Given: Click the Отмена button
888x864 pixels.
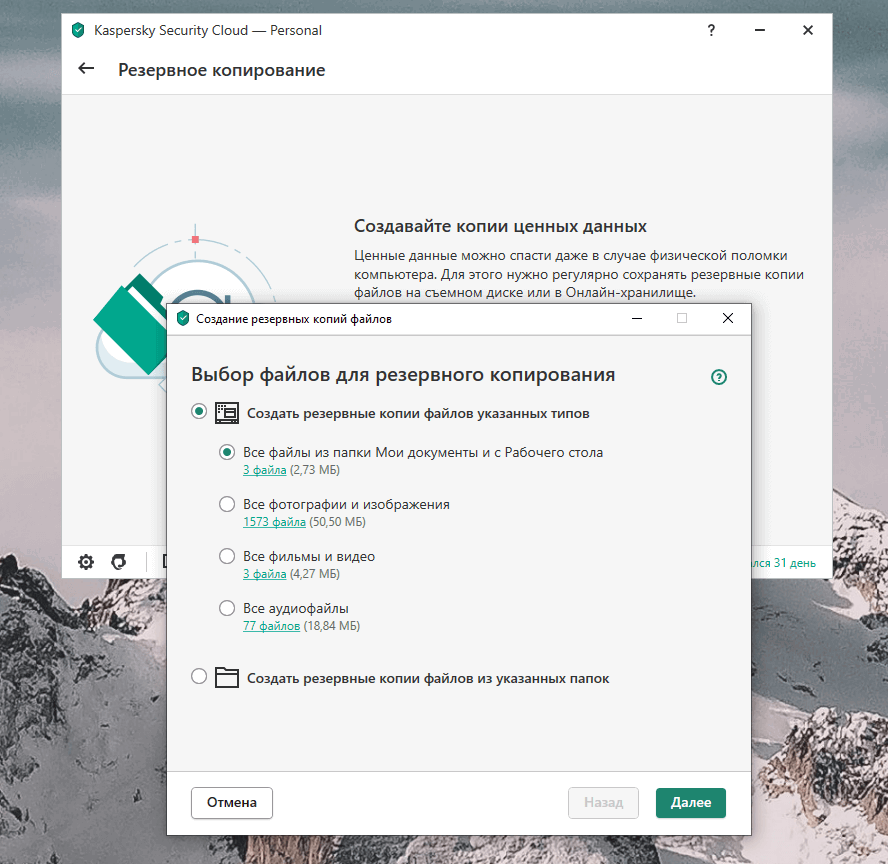Looking at the screenshot, I should click(232, 803).
